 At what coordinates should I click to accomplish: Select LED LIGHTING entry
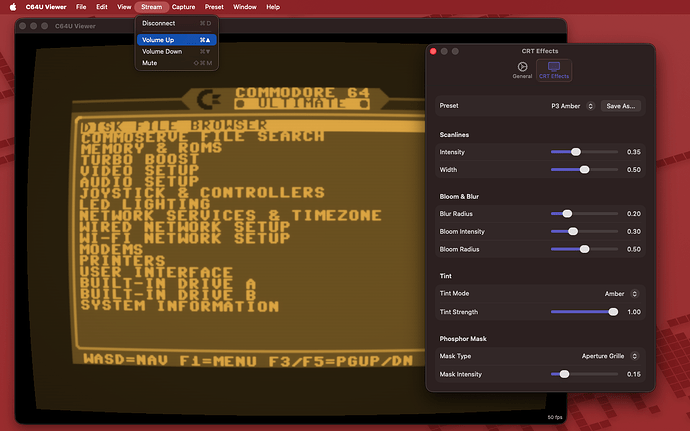[x=145, y=204]
